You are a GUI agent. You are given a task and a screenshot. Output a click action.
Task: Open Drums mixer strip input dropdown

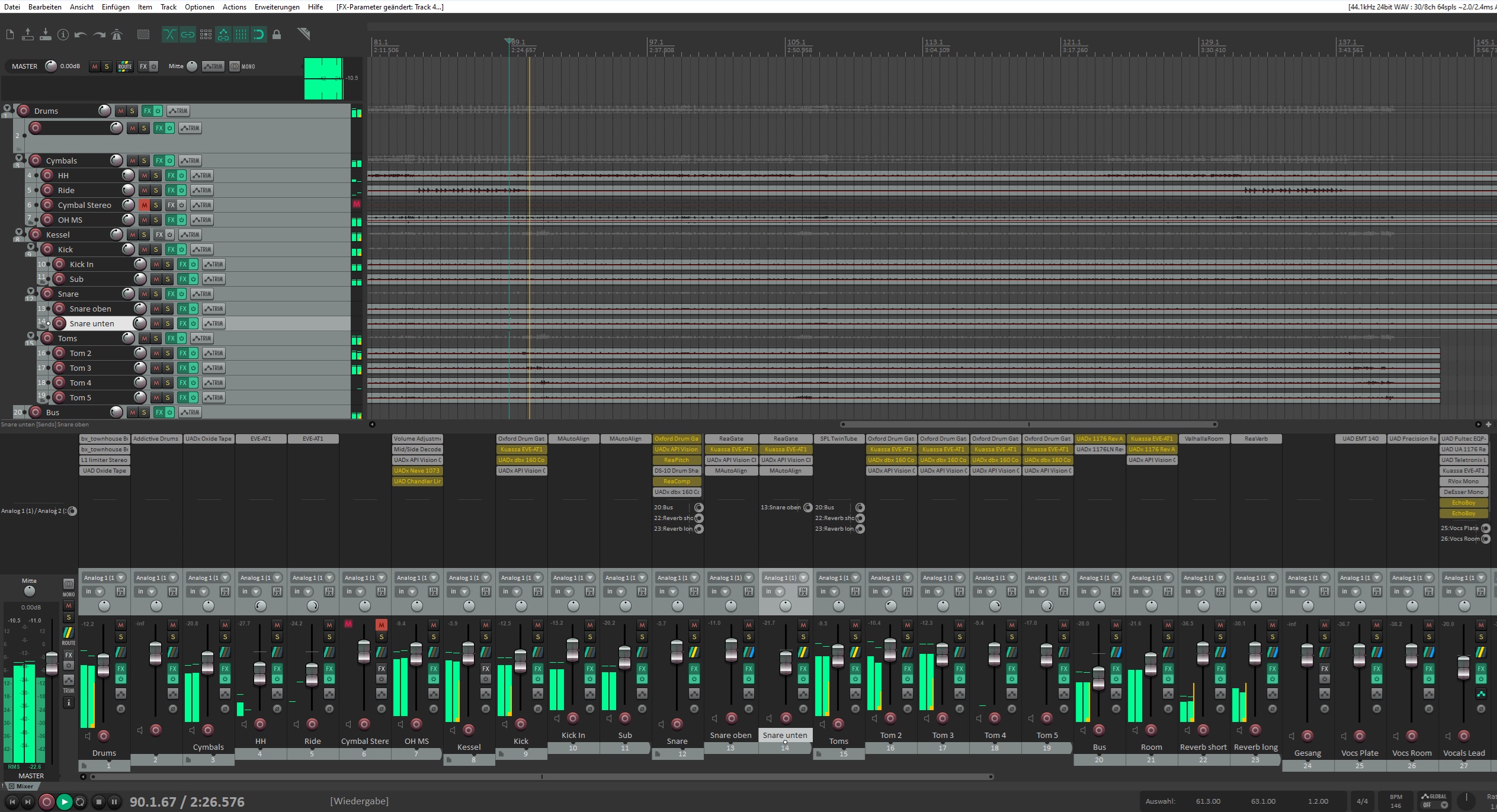pos(121,577)
